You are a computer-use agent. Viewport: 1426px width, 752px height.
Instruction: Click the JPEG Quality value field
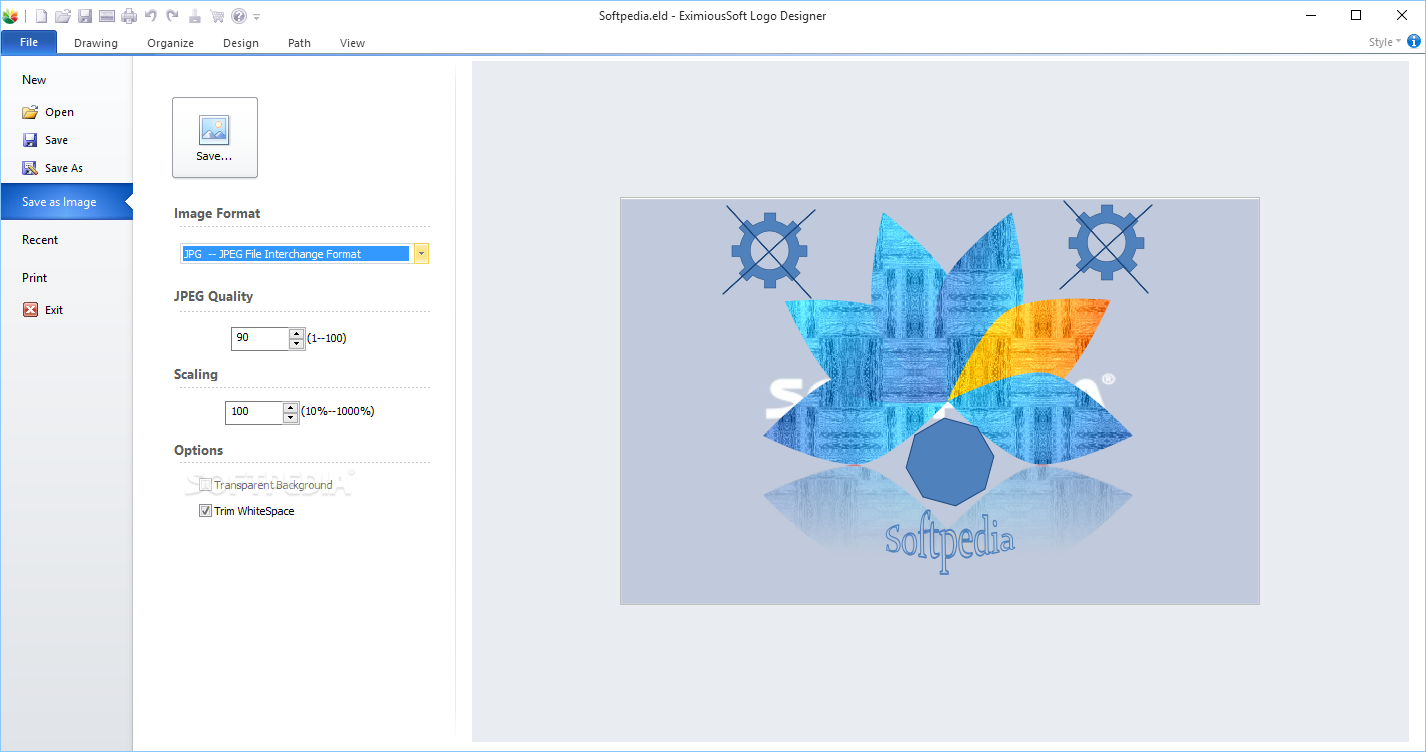click(x=260, y=338)
